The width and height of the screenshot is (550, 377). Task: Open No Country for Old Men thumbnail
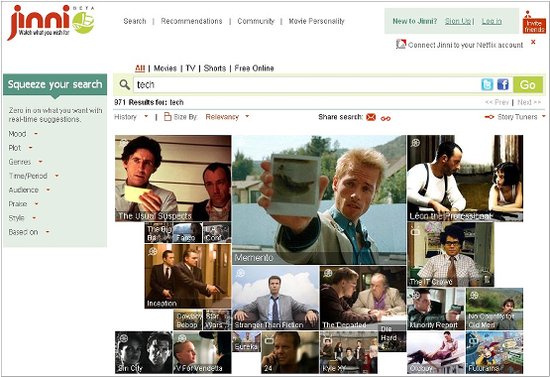494,309
